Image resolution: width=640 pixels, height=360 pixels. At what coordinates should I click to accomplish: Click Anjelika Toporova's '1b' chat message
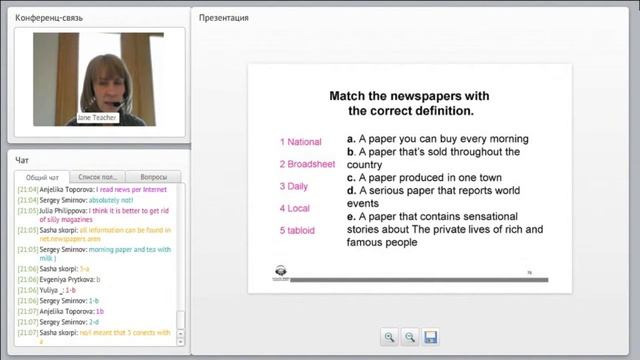tap(60, 311)
